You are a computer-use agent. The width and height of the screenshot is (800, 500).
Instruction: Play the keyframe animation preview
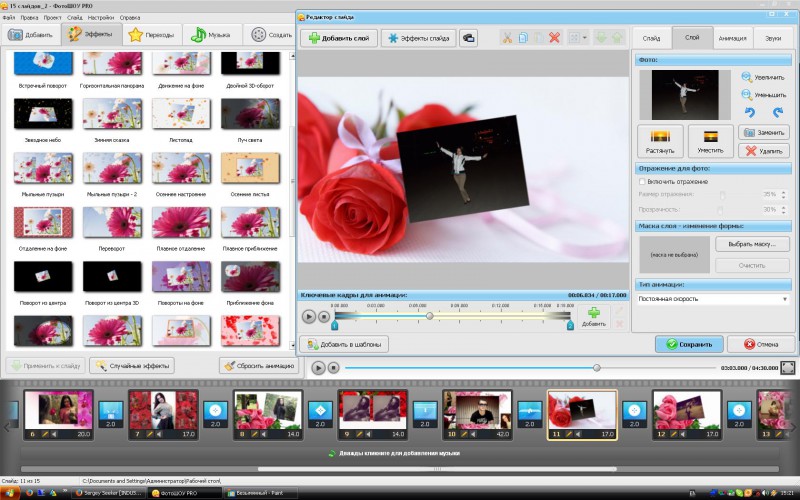tap(308, 317)
